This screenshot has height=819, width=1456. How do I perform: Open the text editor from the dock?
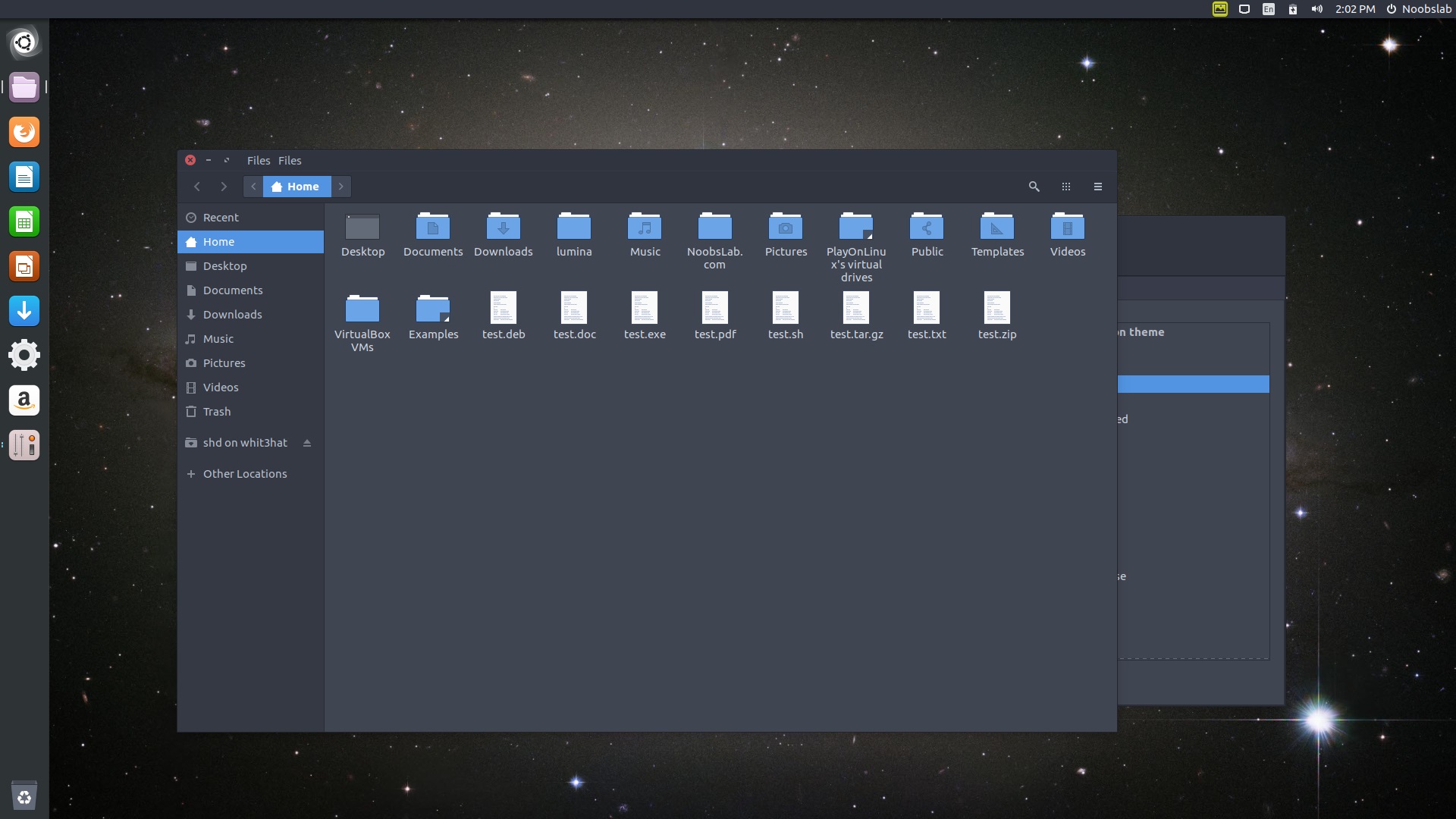tap(24, 177)
